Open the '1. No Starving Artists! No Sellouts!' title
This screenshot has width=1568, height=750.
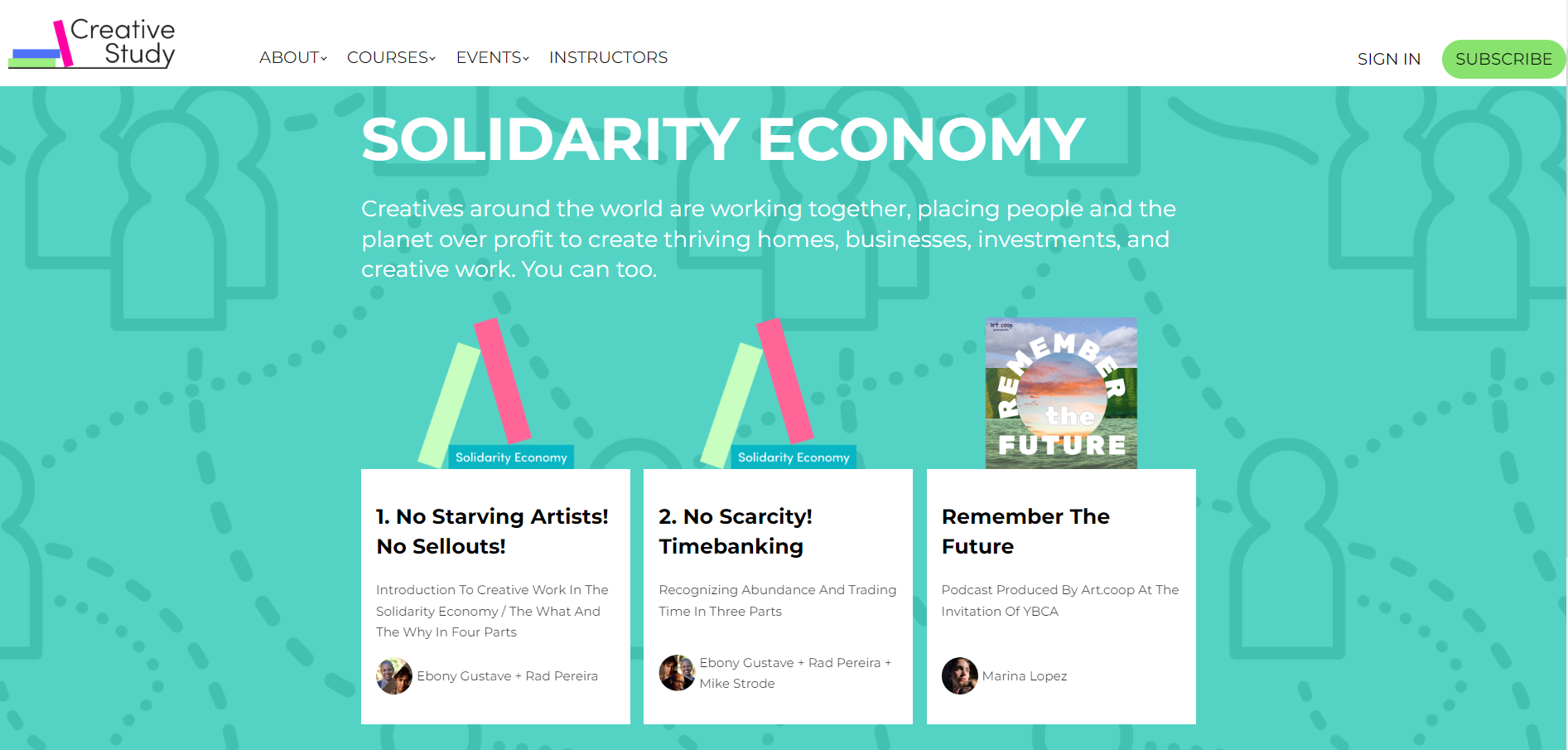[x=492, y=531]
